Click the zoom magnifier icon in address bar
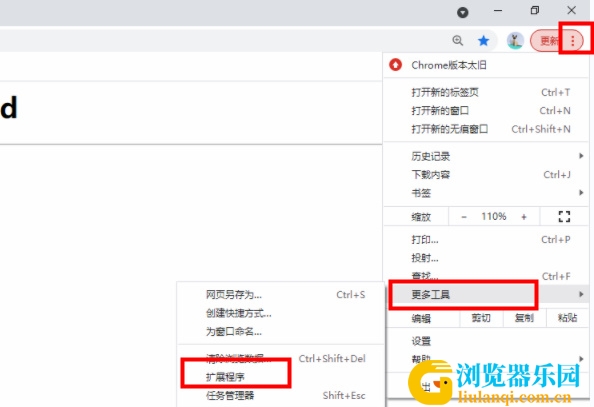 click(458, 40)
